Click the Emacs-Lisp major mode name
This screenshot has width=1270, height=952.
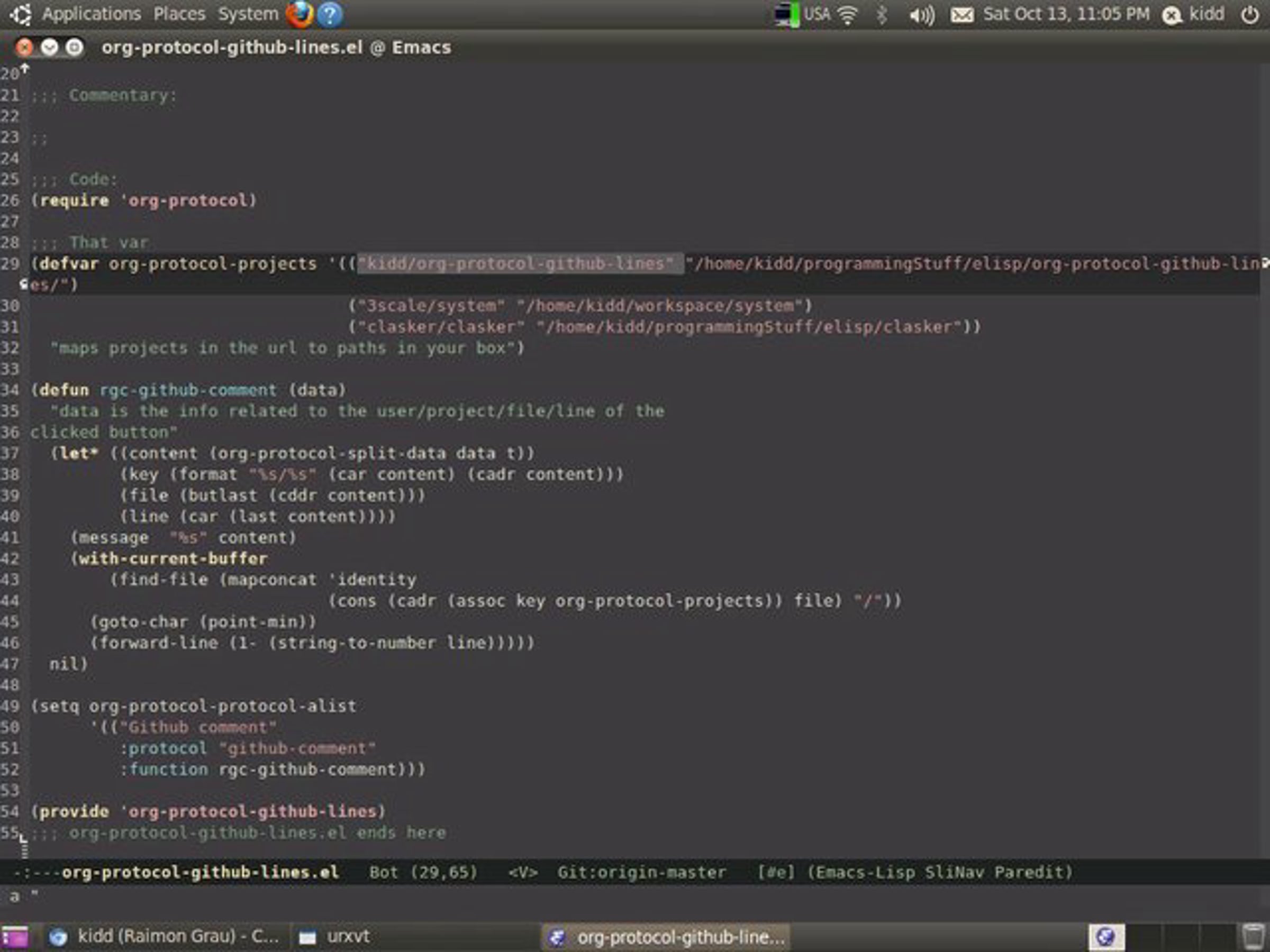click(865, 873)
